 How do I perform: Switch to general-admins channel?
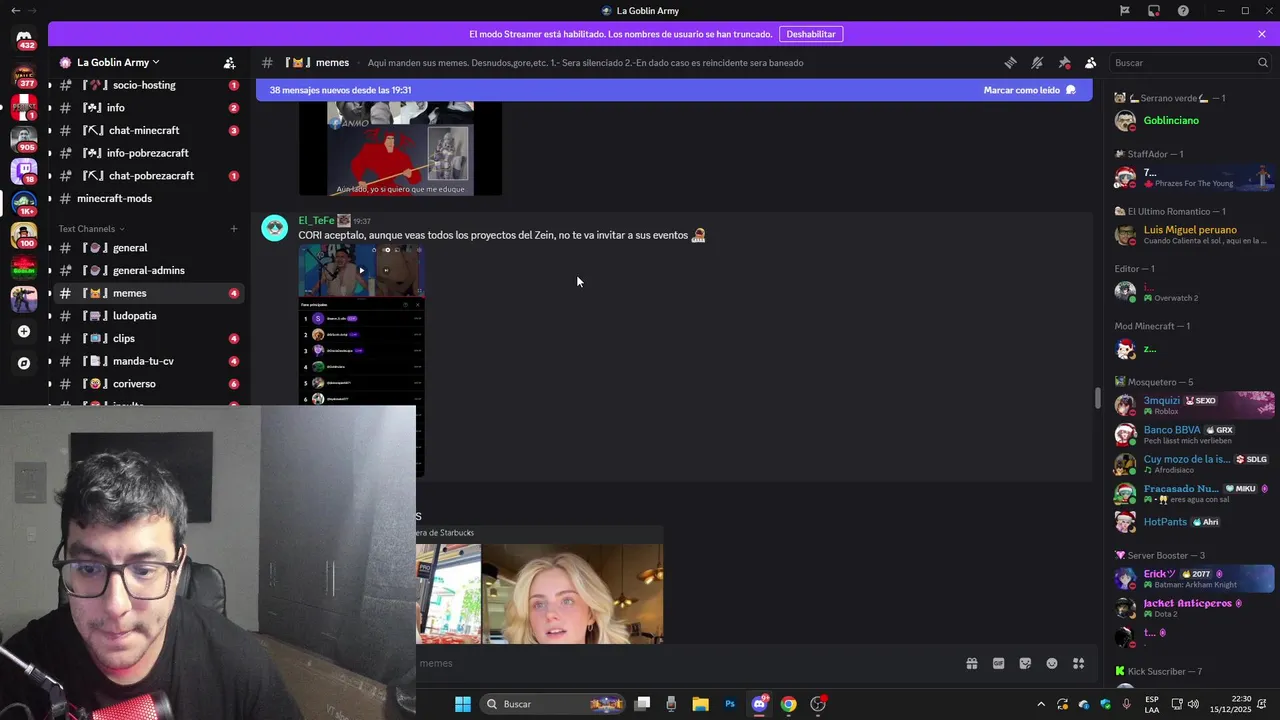[146, 271]
